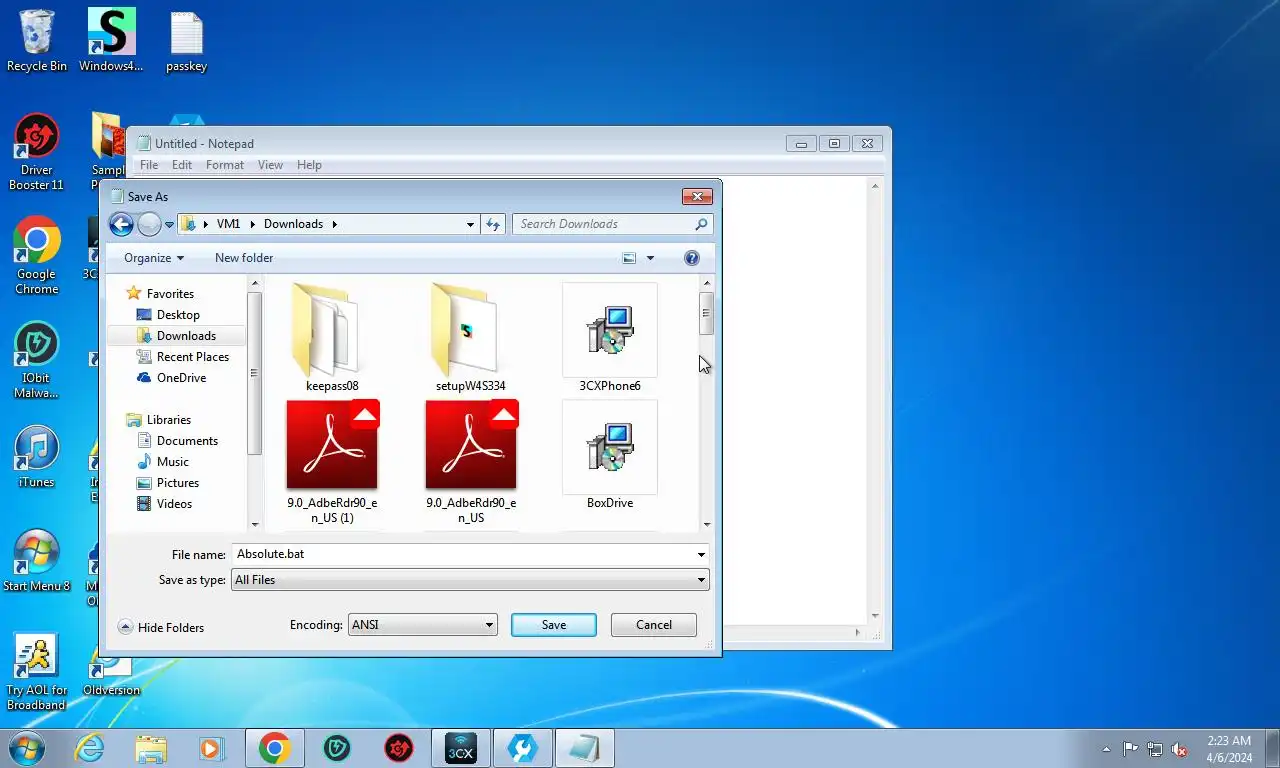The image size is (1280, 768).
Task: Open the view options dropdown arrow
Action: pos(650,258)
